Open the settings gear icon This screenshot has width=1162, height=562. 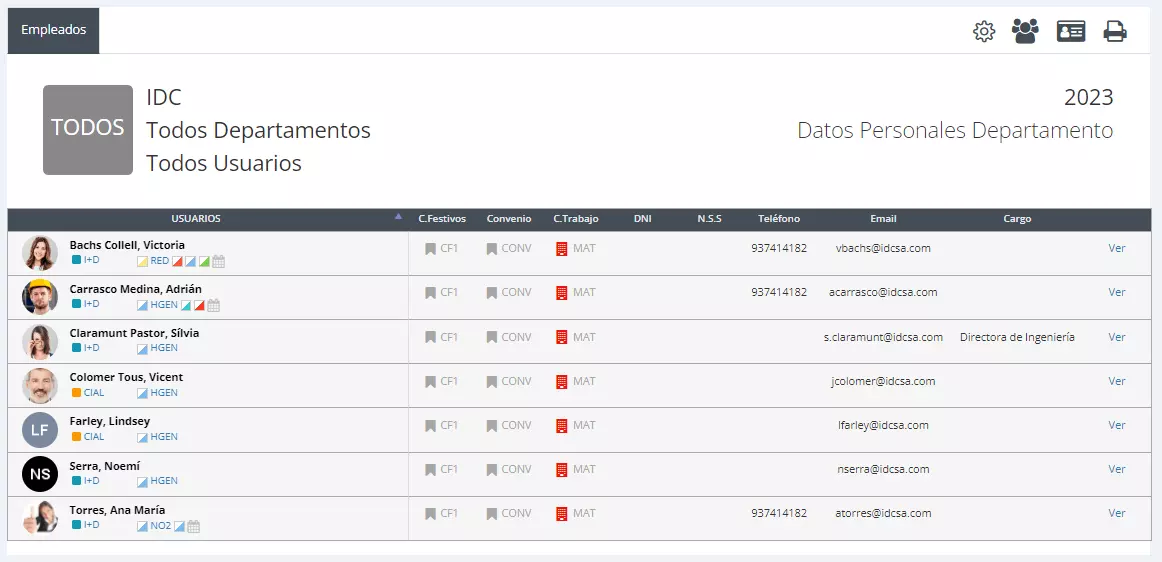(x=983, y=32)
